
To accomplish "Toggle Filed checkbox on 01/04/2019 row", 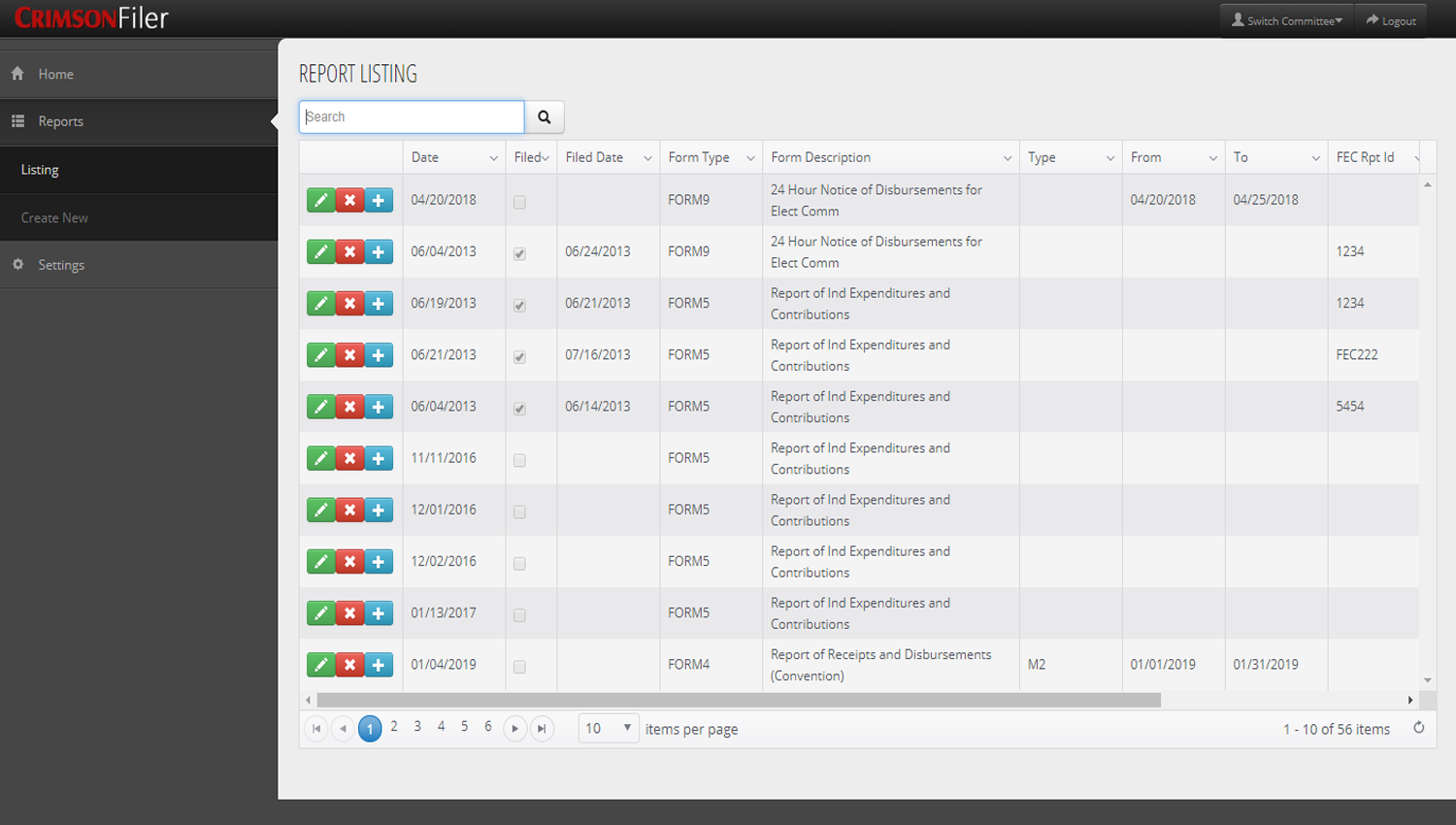I will tap(519, 667).
